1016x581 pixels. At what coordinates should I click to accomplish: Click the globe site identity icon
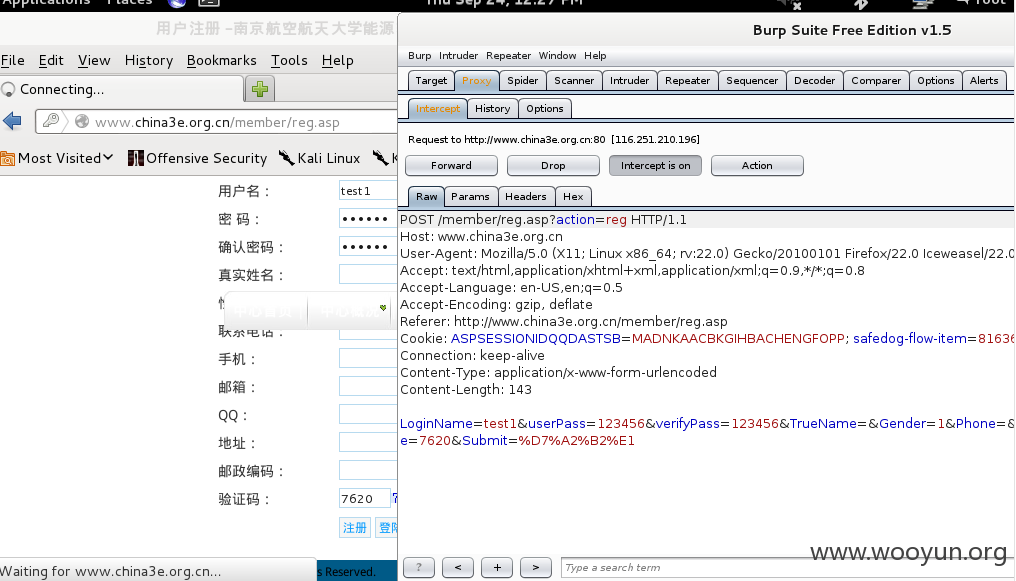[x=82, y=121]
